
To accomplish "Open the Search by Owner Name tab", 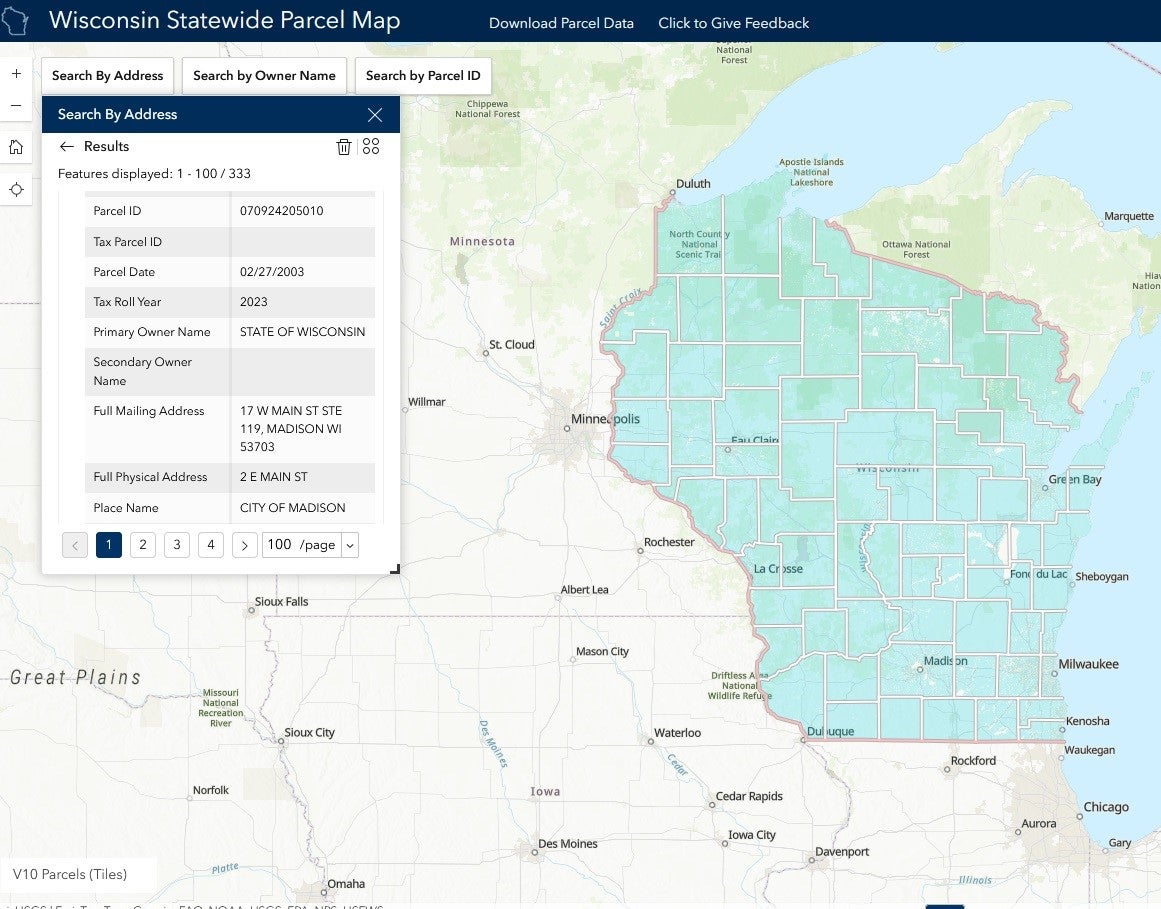I will click(x=264, y=76).
